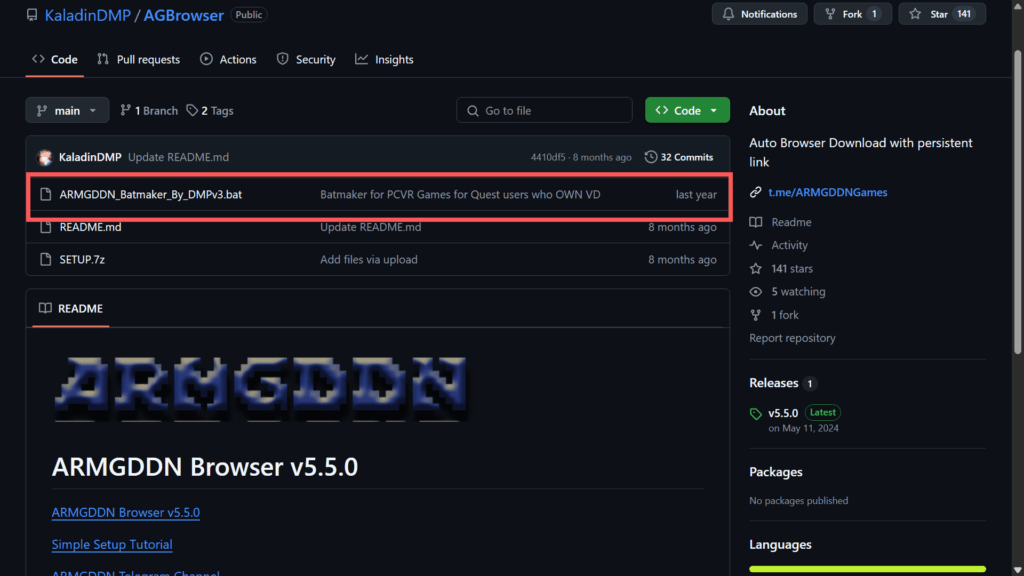Click the Activity pulse icon in About
The width and height of the screenshot is (1024, 576).
(x=756, y=245)
